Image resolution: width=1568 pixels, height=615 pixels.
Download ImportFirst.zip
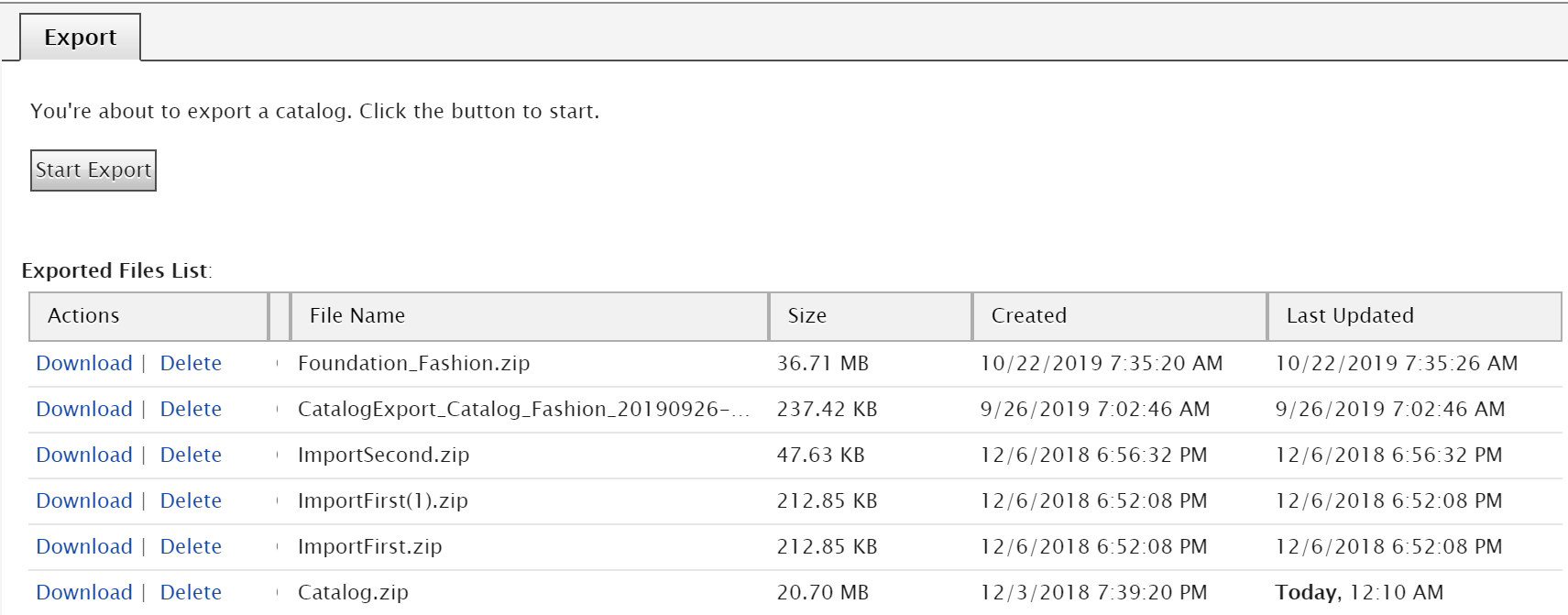click(84, 546)
